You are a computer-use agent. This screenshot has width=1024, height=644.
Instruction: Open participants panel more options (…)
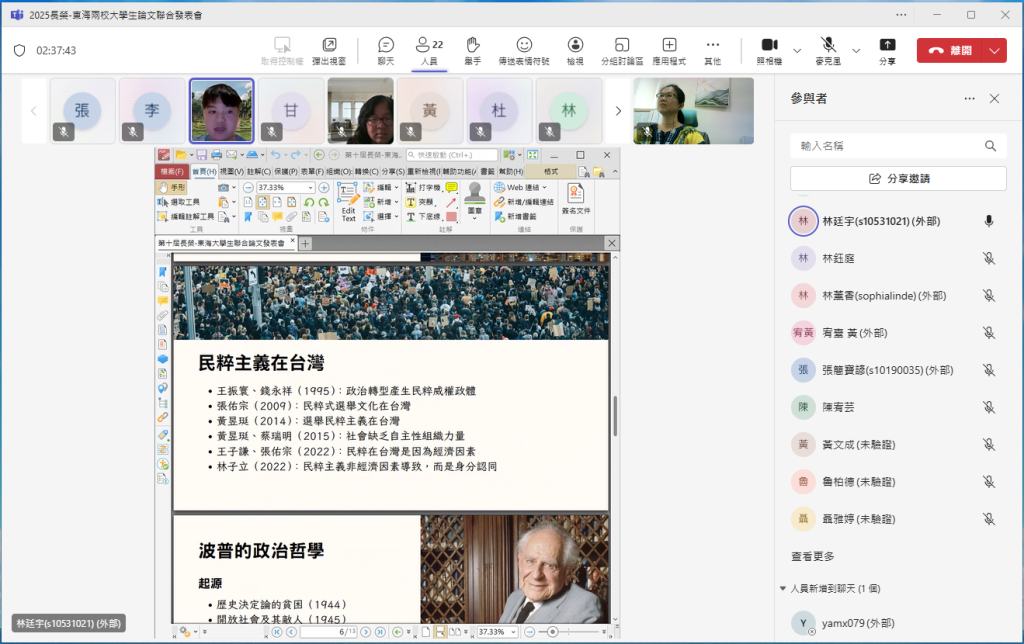coord(969,99)
